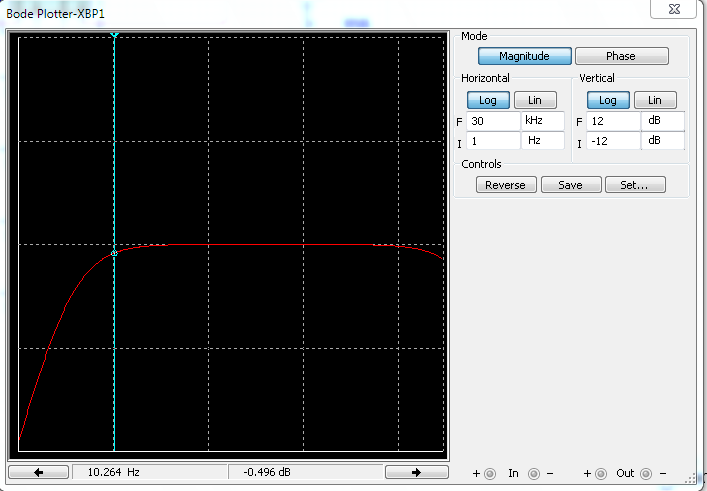Open the Hz unit selector for initial frequency
Viewport: 707px width, 491px height.
542,141
